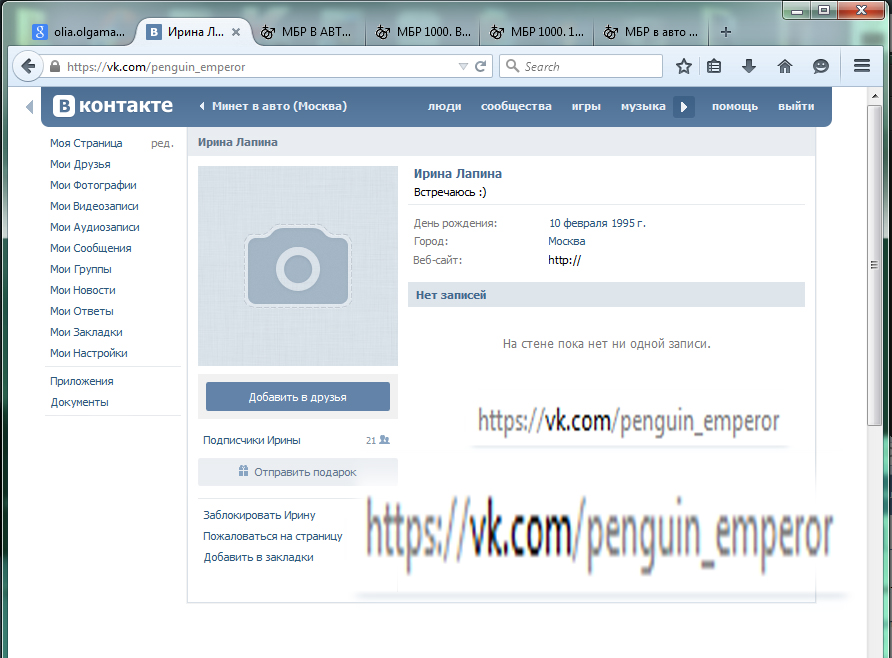Click Пожаловаться на страницу link
The width and height of the screenshot is (892, 658).
point(272,536)
